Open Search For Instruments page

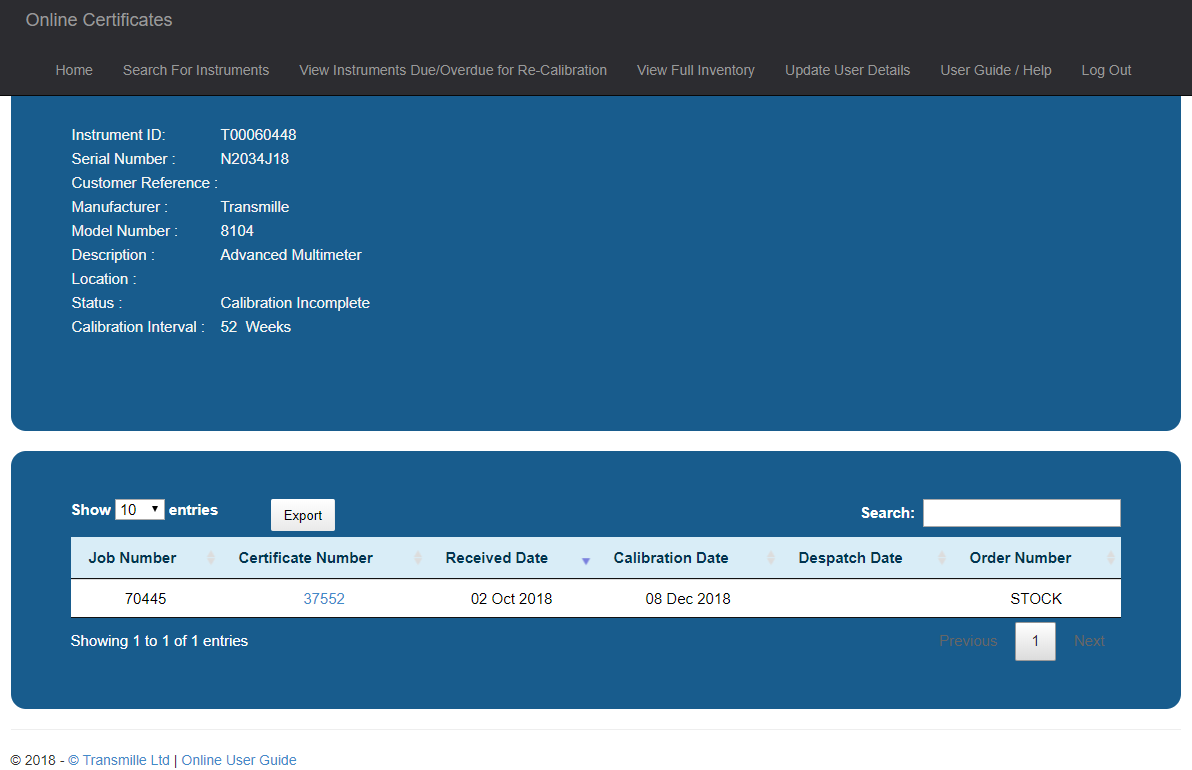(196, 70)
